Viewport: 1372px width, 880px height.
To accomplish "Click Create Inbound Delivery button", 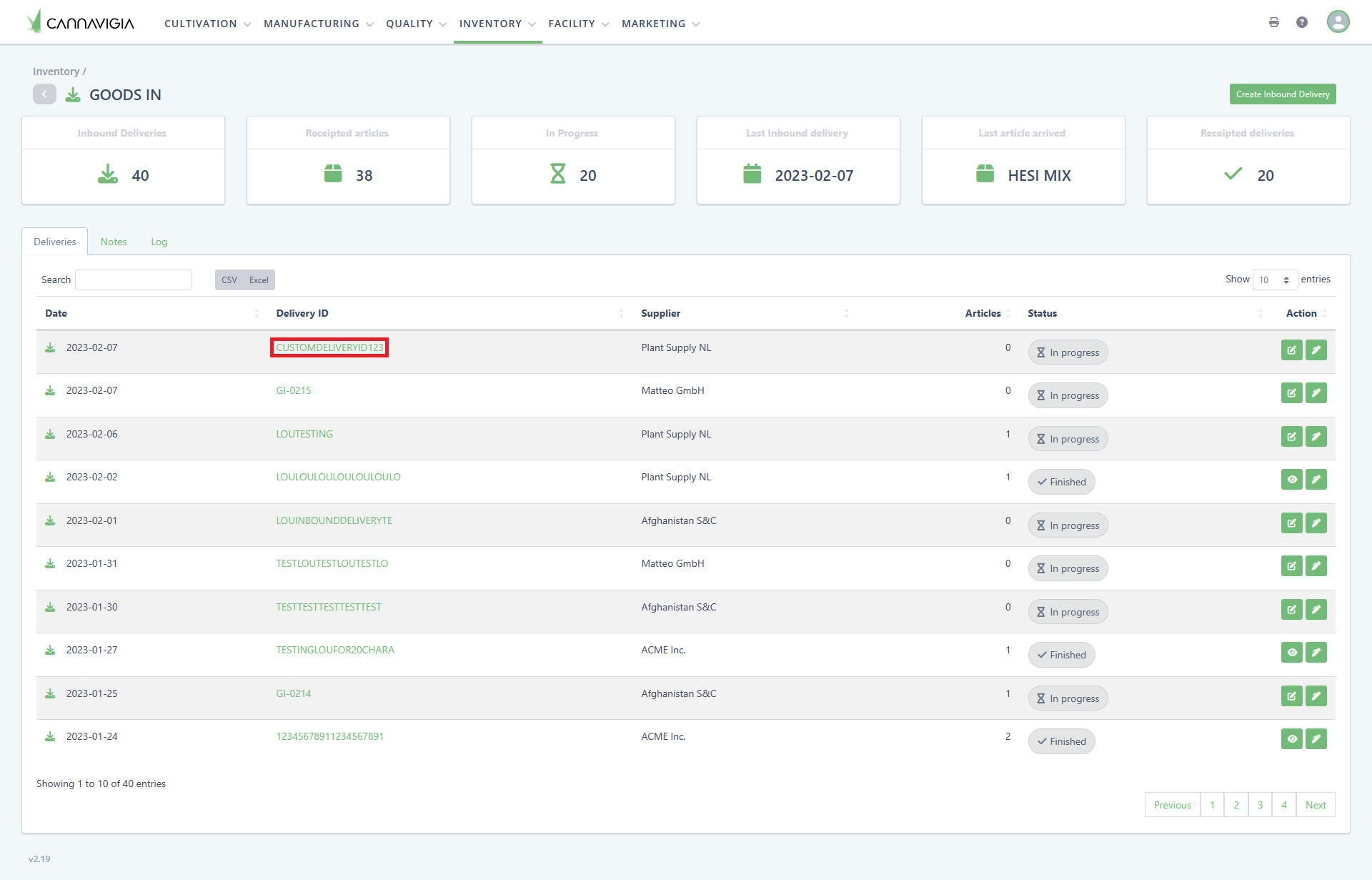I will pyautogui.click(x=1282, y=94).
